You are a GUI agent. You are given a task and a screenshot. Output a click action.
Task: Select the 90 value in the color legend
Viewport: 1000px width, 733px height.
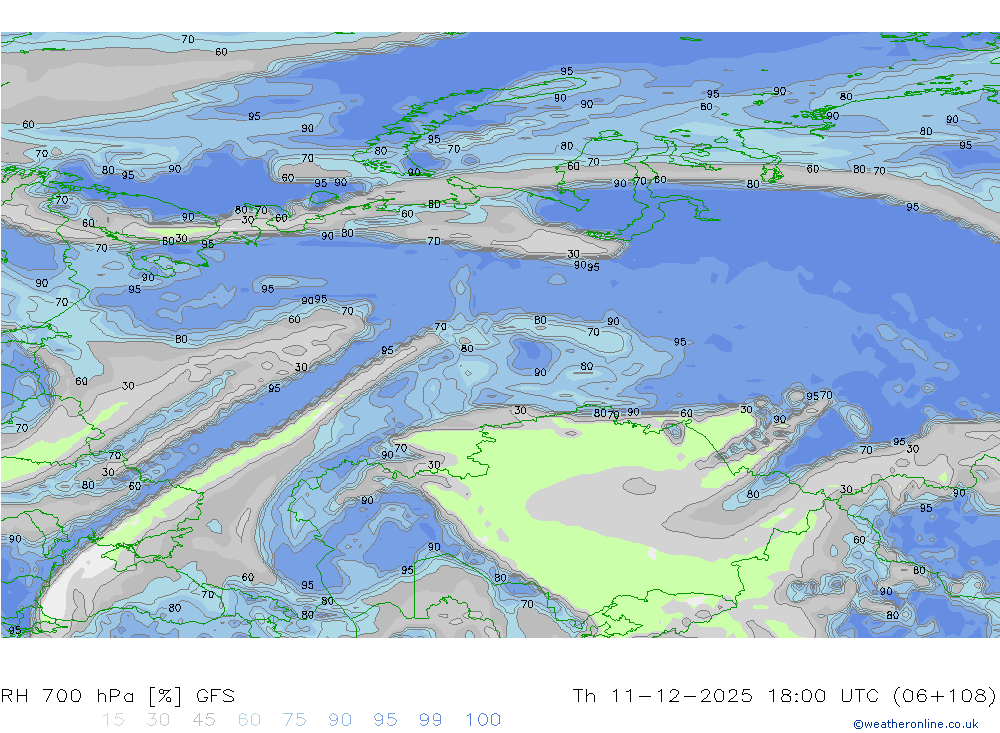click(340, 720)
